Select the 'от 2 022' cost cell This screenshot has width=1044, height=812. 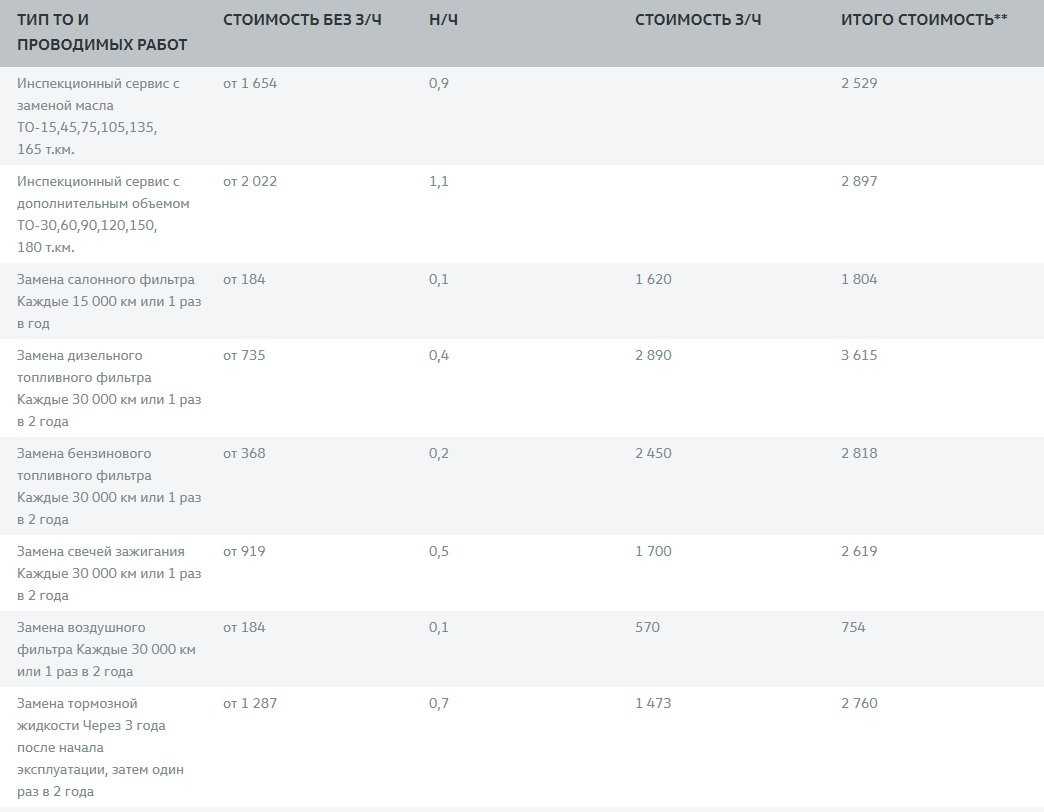tap(250, 182)
